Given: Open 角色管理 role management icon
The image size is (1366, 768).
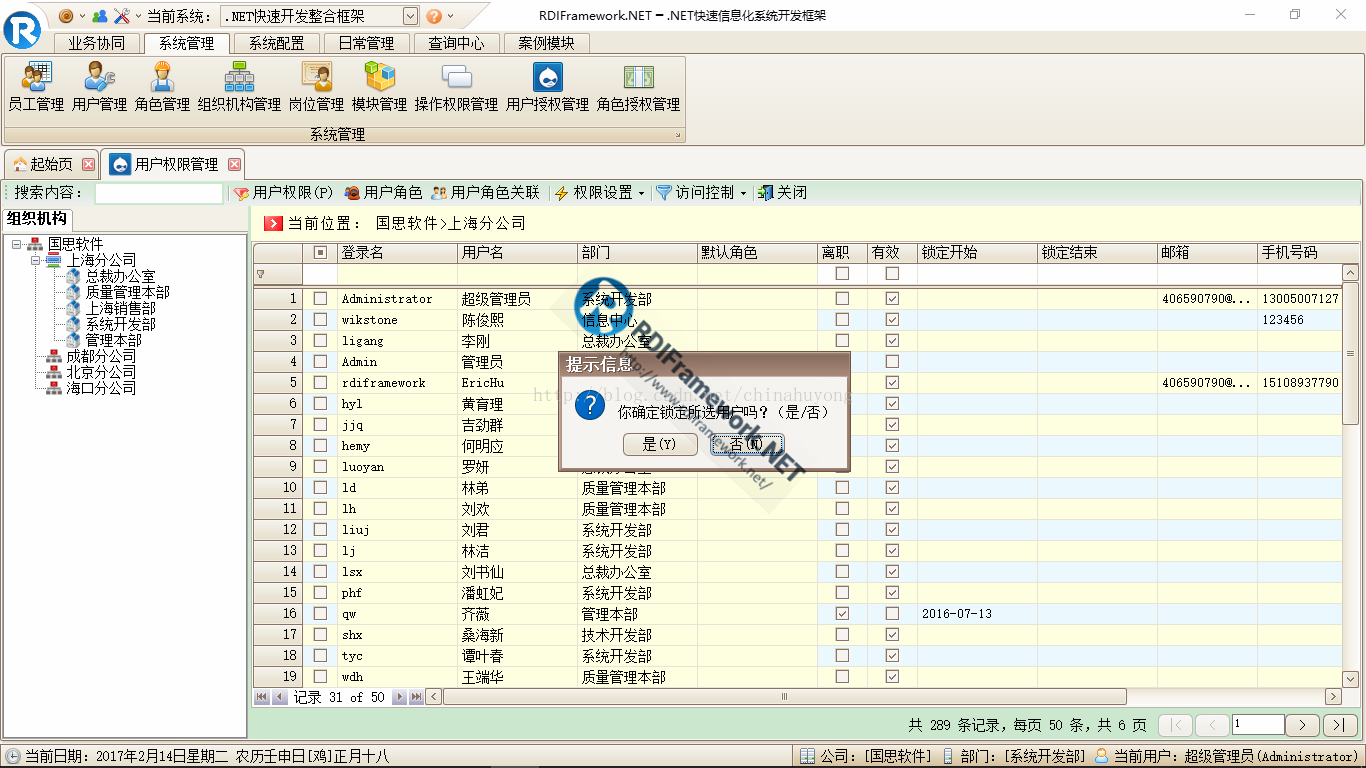Looking at the screenshot, I should point(162,87).
